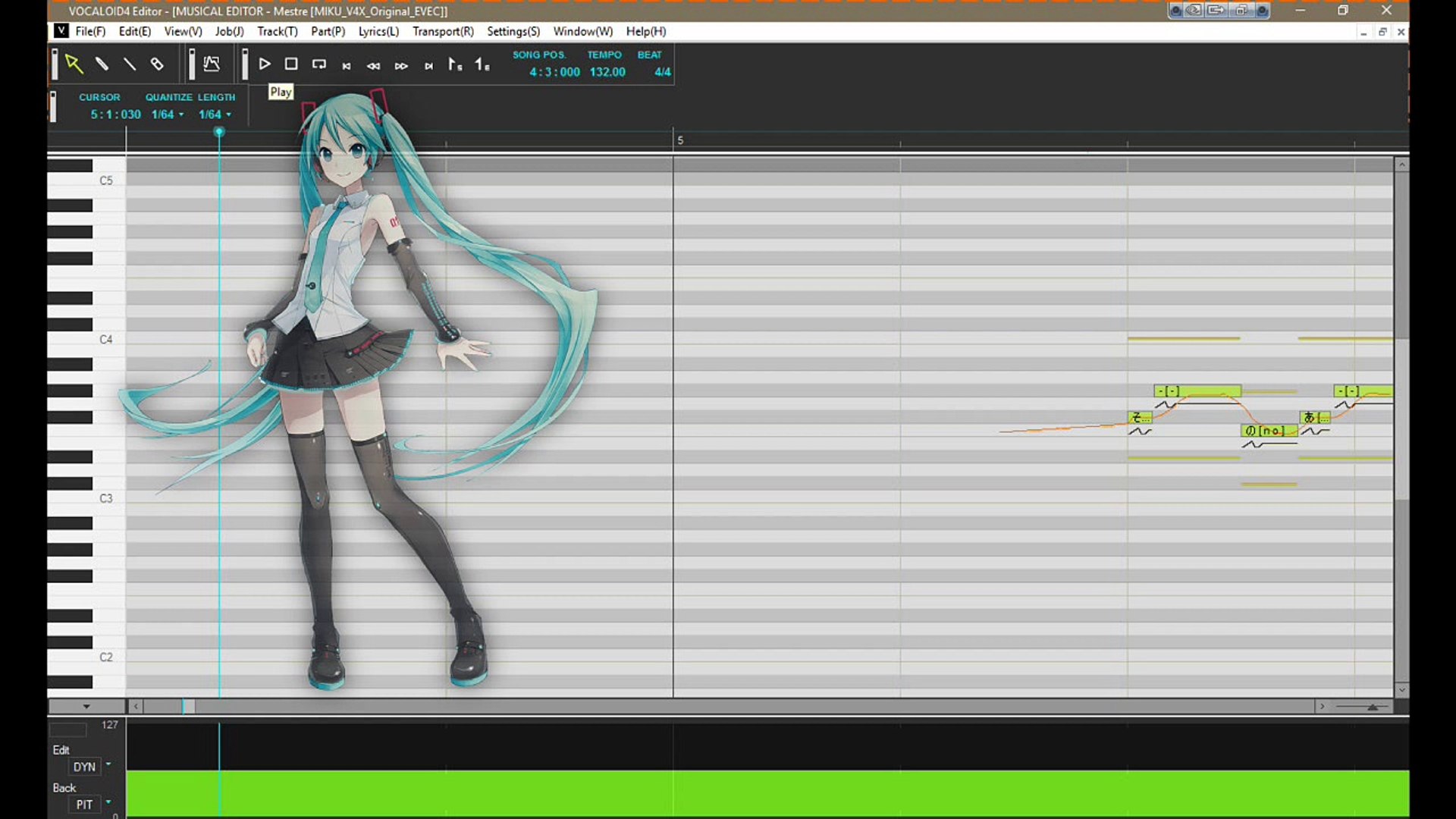The height and width of the screenshot is (819, 1456).
Task: Open the Help(H) menu
Action: click(x=646, y=31)
